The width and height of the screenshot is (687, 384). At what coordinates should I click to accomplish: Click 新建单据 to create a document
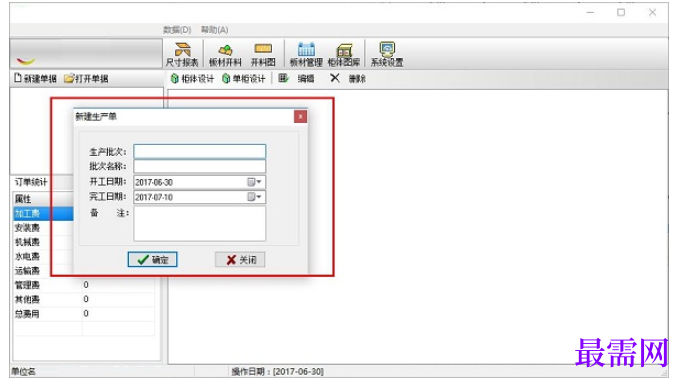coord(35,78)
